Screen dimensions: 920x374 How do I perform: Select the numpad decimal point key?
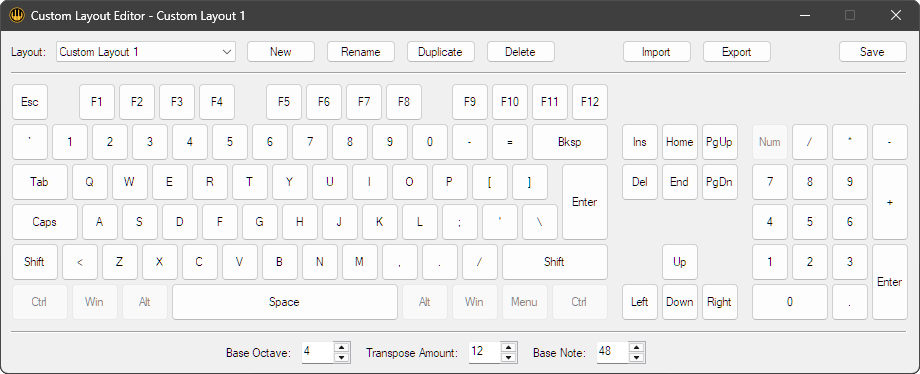[x=850, y=302]
